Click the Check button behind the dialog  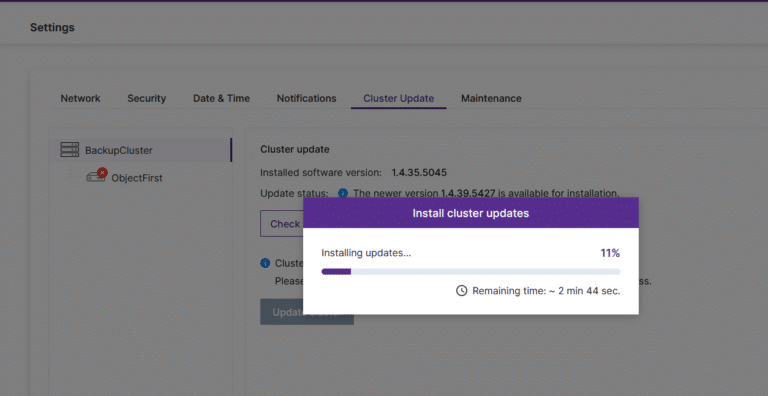tap(282, 224)
